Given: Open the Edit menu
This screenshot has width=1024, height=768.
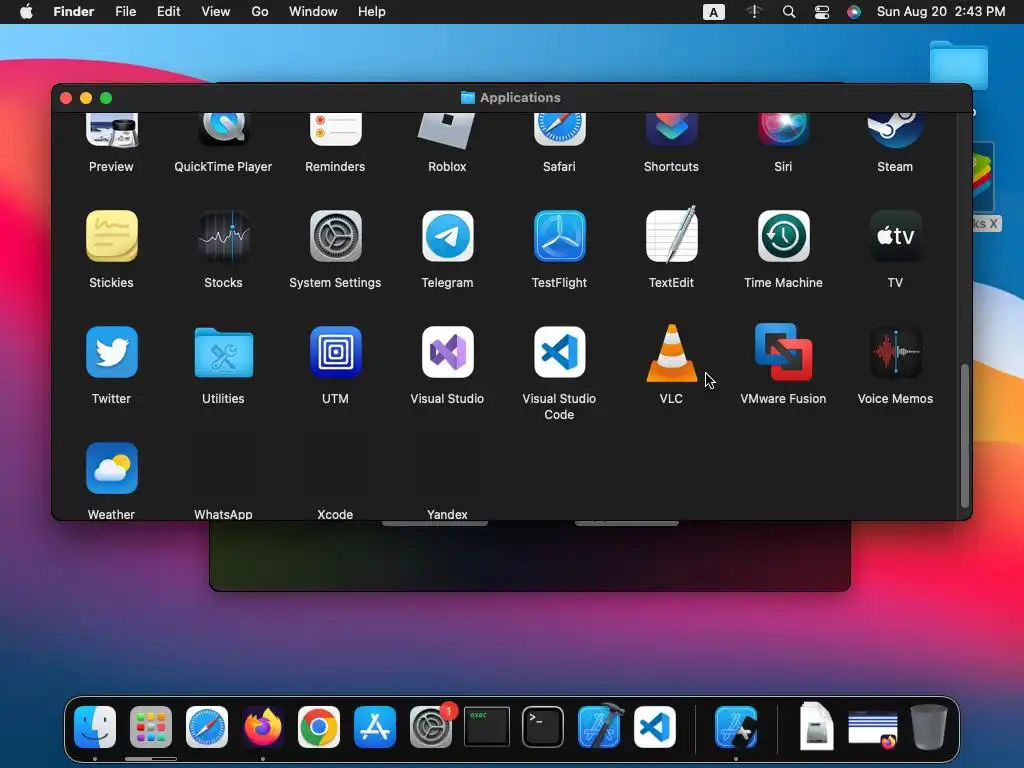Looking at the screenshot, I should click(x=168, y=12).
